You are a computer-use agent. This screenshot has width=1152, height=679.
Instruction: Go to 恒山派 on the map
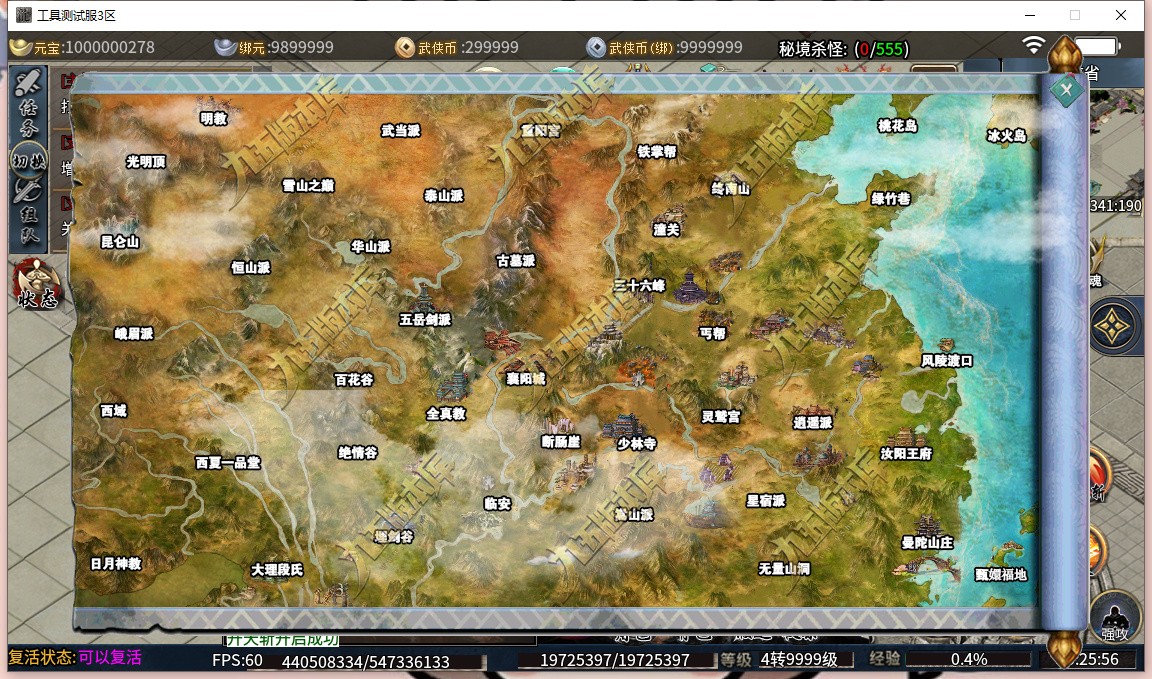point(251,268)
